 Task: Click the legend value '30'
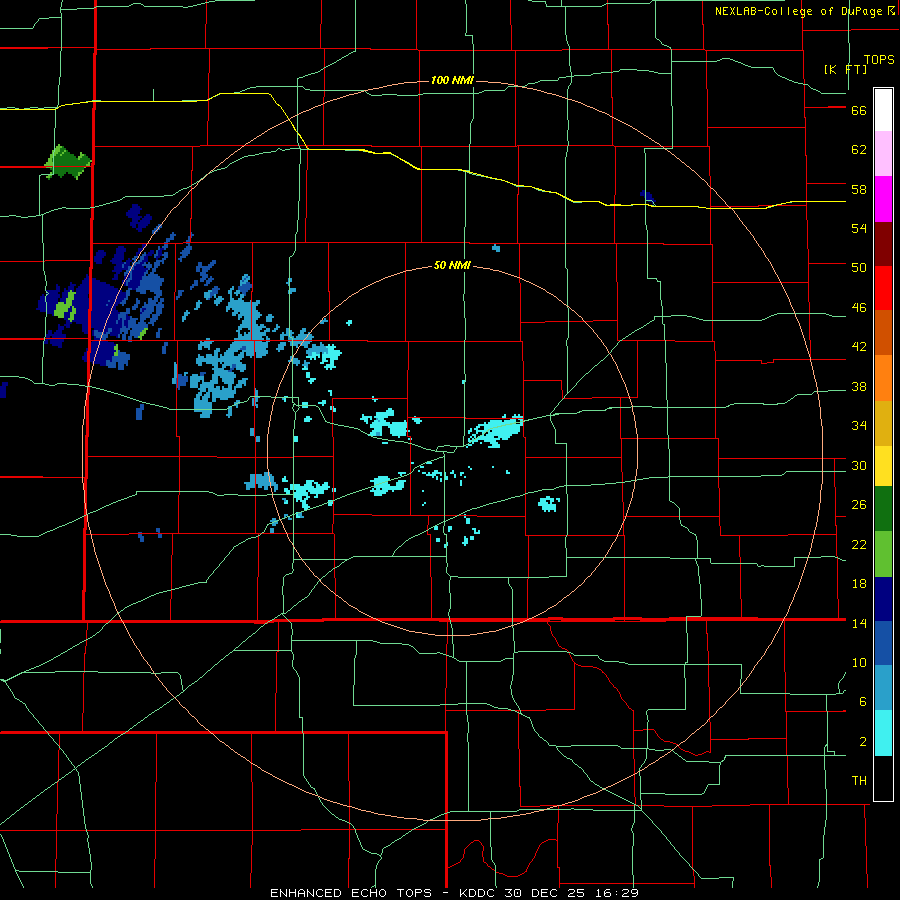859,465
